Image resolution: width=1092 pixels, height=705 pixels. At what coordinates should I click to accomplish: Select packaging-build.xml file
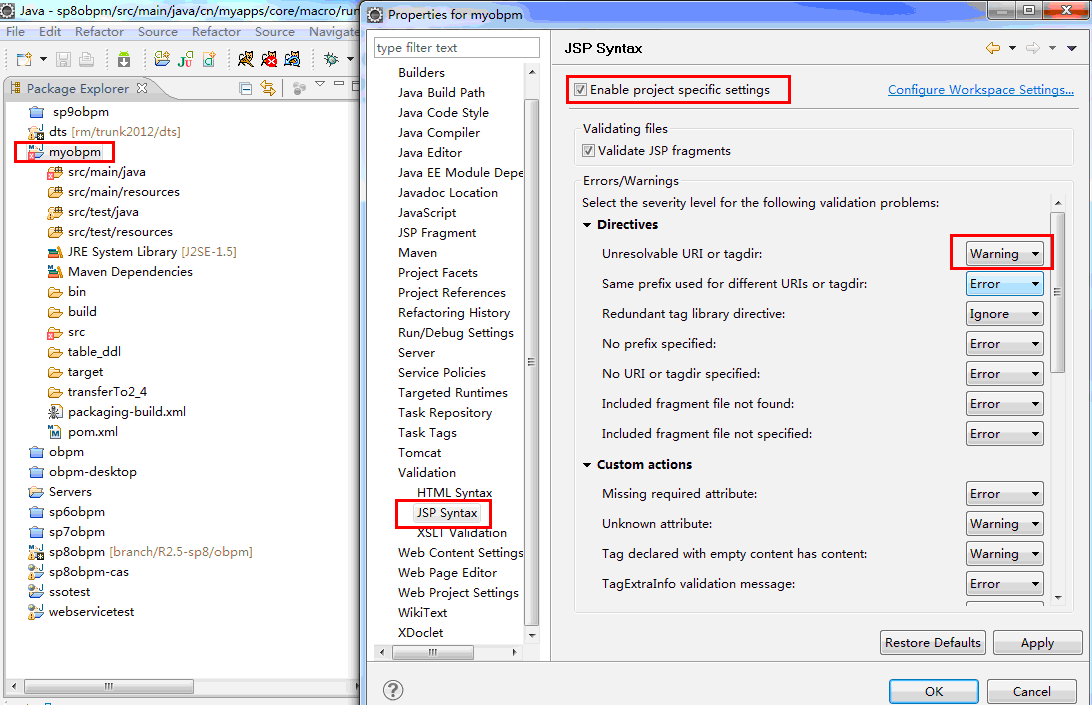[127, 412]
